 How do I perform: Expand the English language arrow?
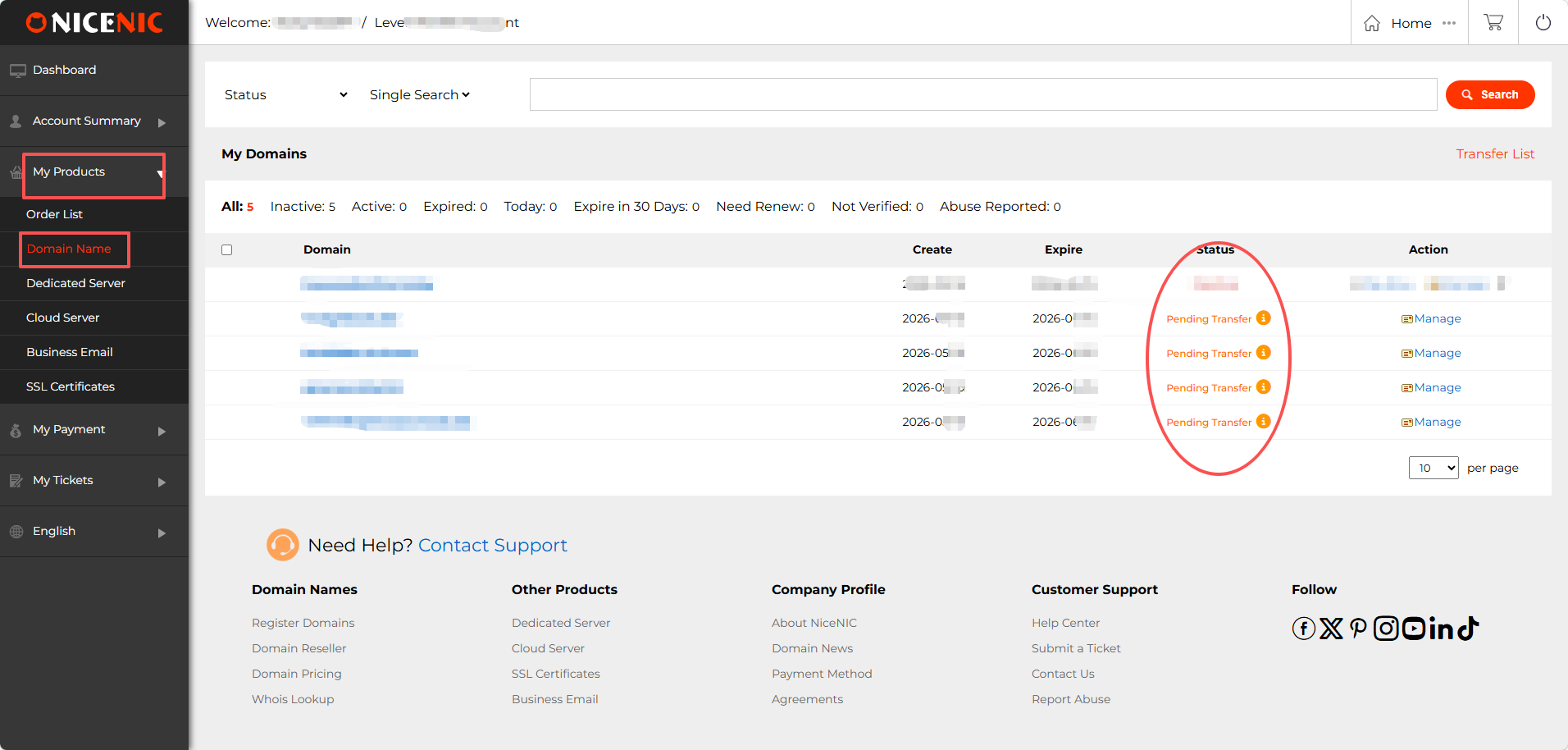[x=162, y=533]
